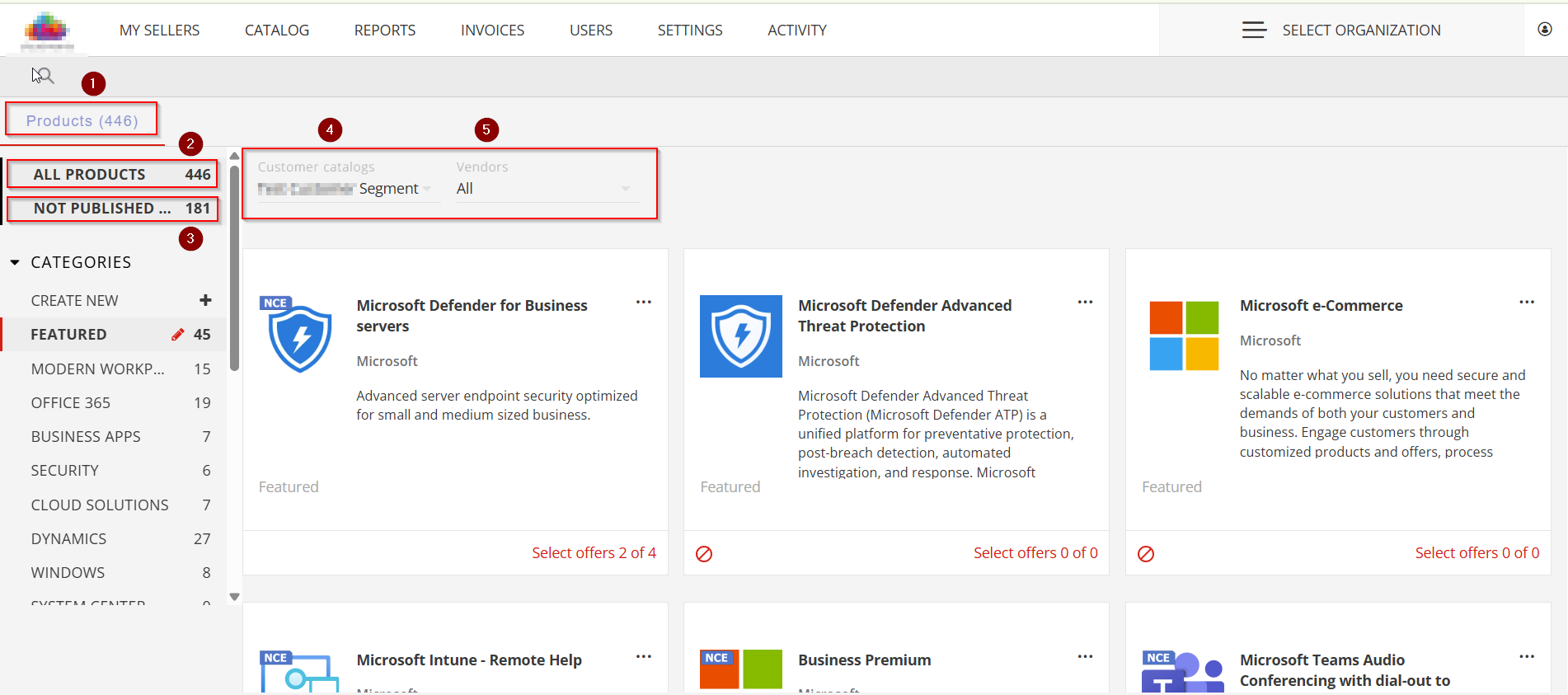Click the Business Premium product logo
1568x695 pixels.
click(741, 669)
